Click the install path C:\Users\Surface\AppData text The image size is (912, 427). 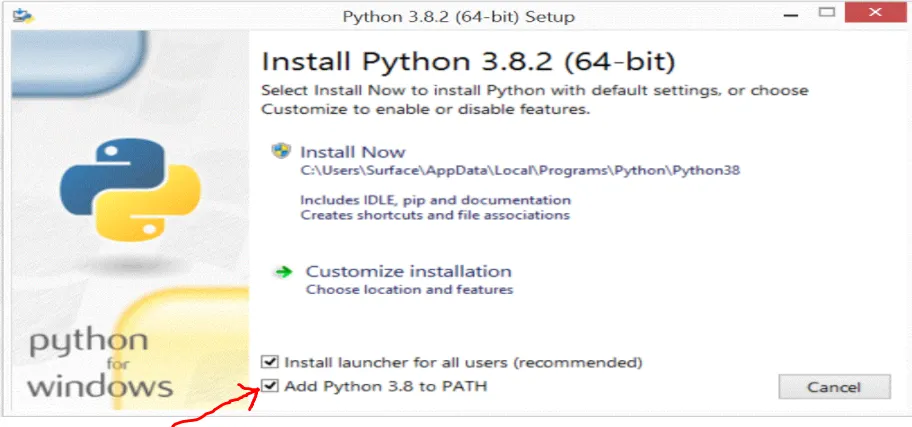(521, 171)
